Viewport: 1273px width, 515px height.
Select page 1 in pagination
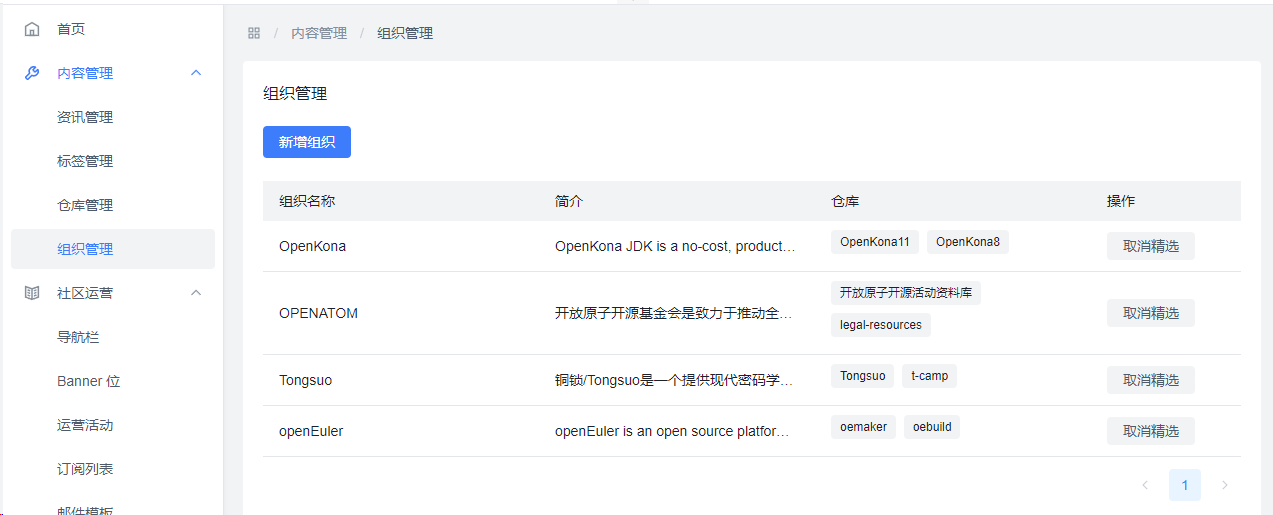tap(1185, 485)
